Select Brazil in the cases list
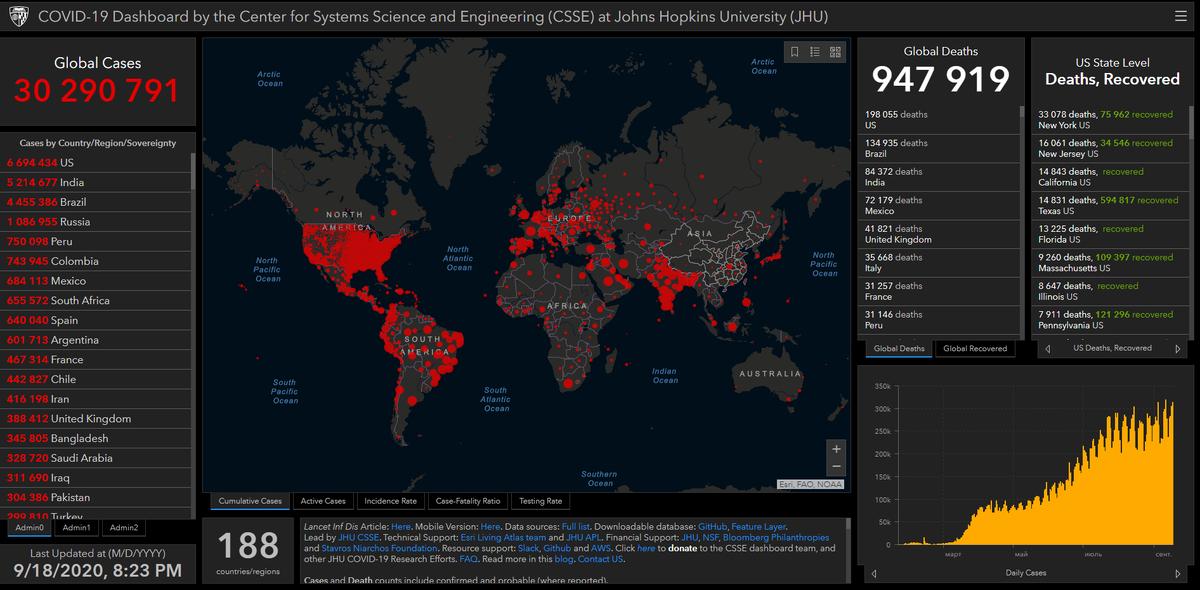 pyautogui.click(x=96, y=202)
